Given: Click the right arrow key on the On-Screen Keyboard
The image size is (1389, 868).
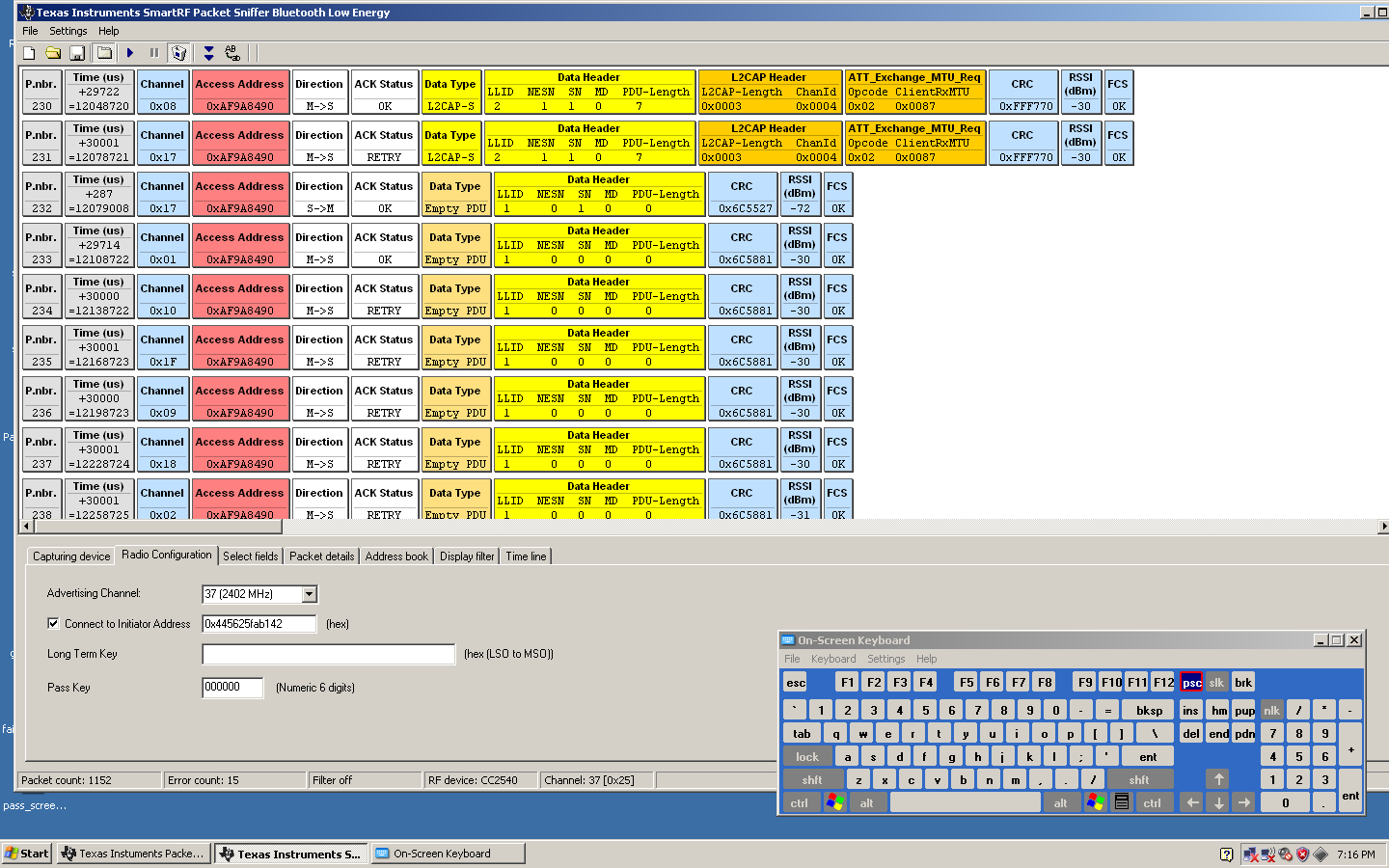Looking at the screenshot, I should 1244,802.
